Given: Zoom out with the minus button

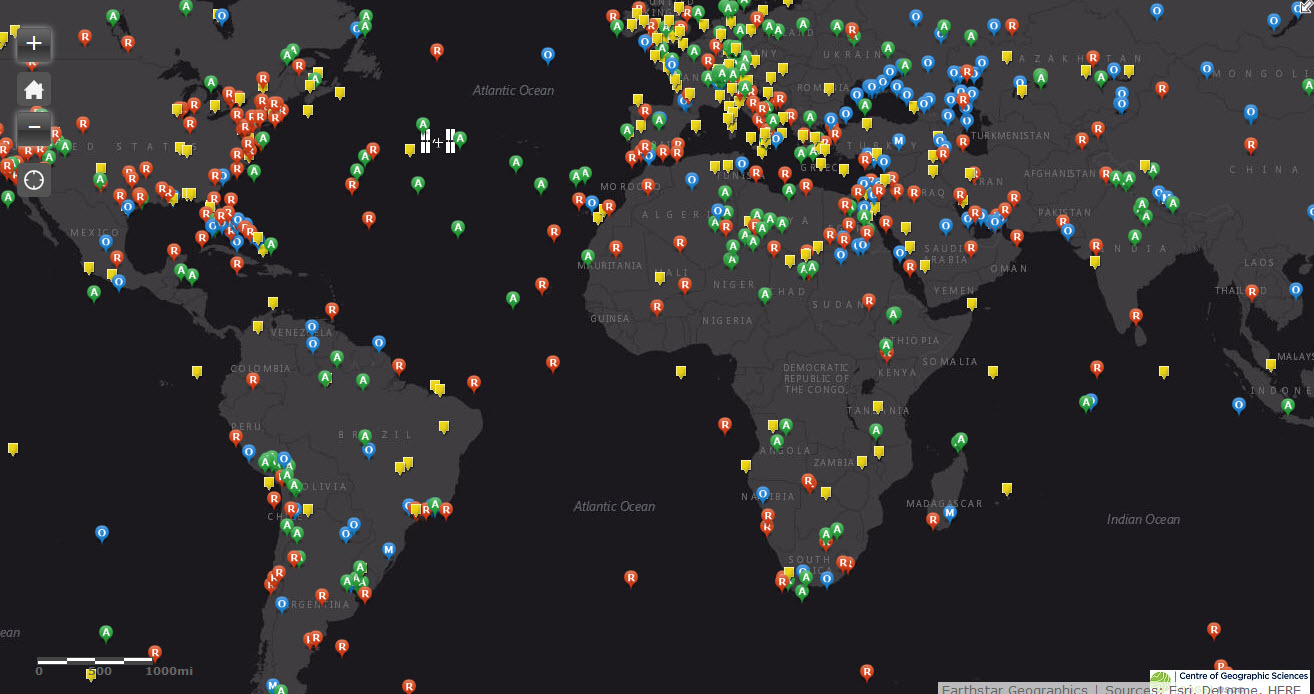Looking at the screenshot, I should coord(34,127).
